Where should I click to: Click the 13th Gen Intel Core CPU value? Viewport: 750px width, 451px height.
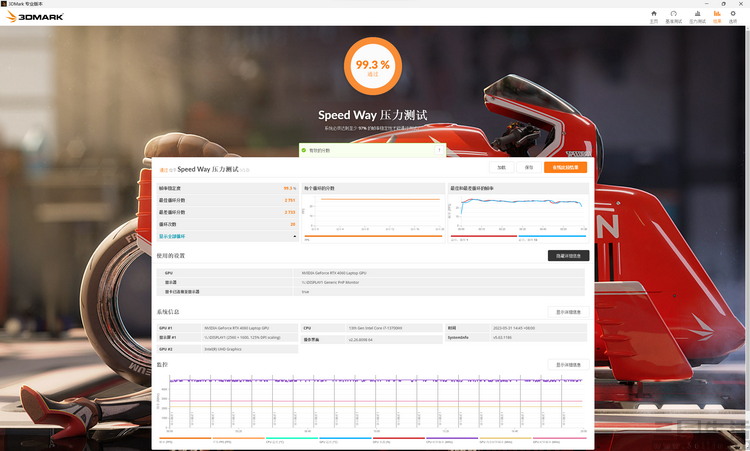(375, 328)
